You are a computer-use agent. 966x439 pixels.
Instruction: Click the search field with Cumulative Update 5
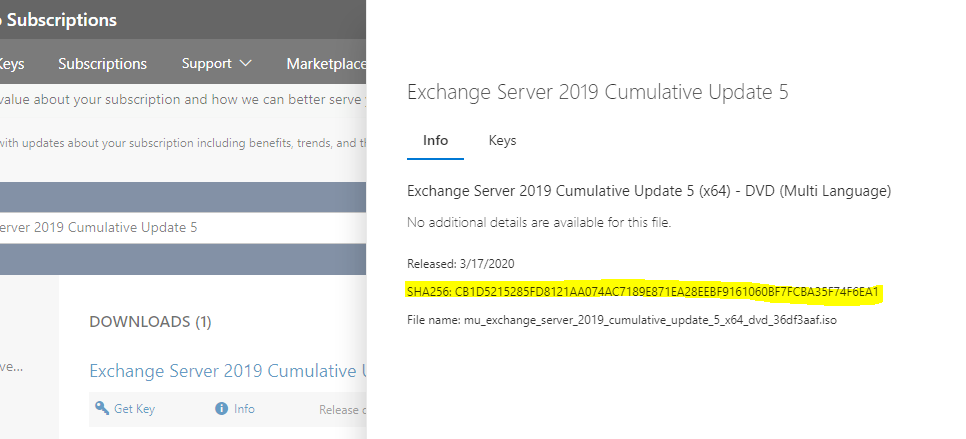[183, 227]
